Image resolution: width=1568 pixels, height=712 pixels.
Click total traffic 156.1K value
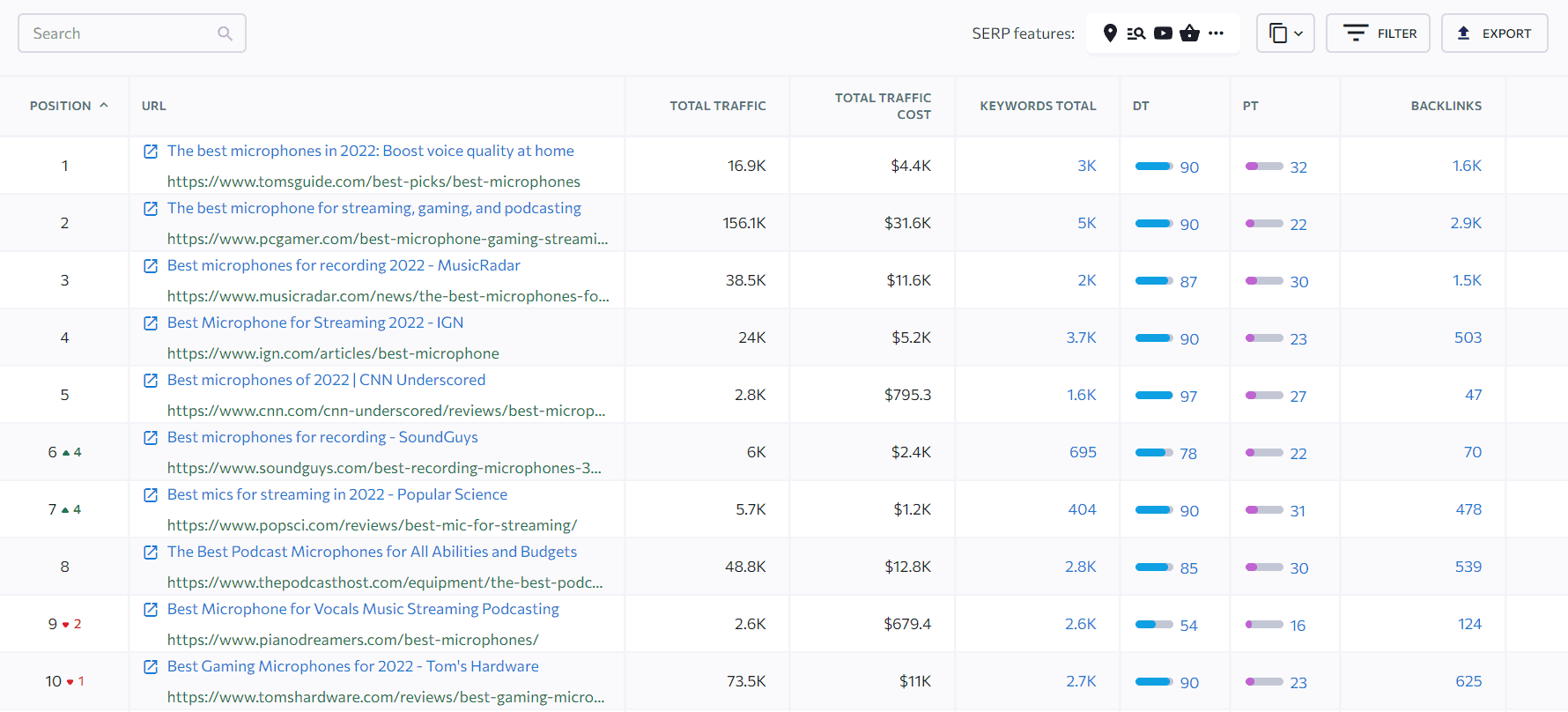tap(744, 223)
